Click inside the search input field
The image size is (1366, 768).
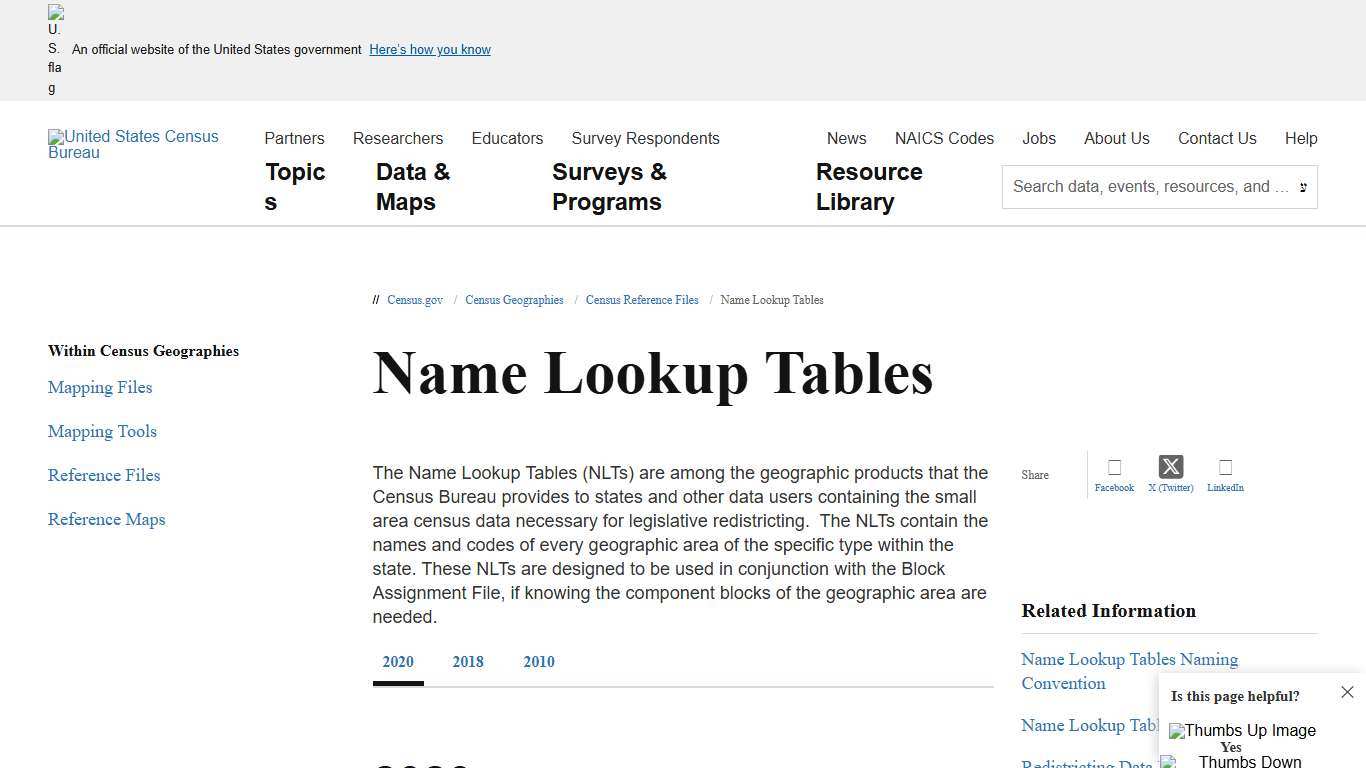tap(1140, 187)
